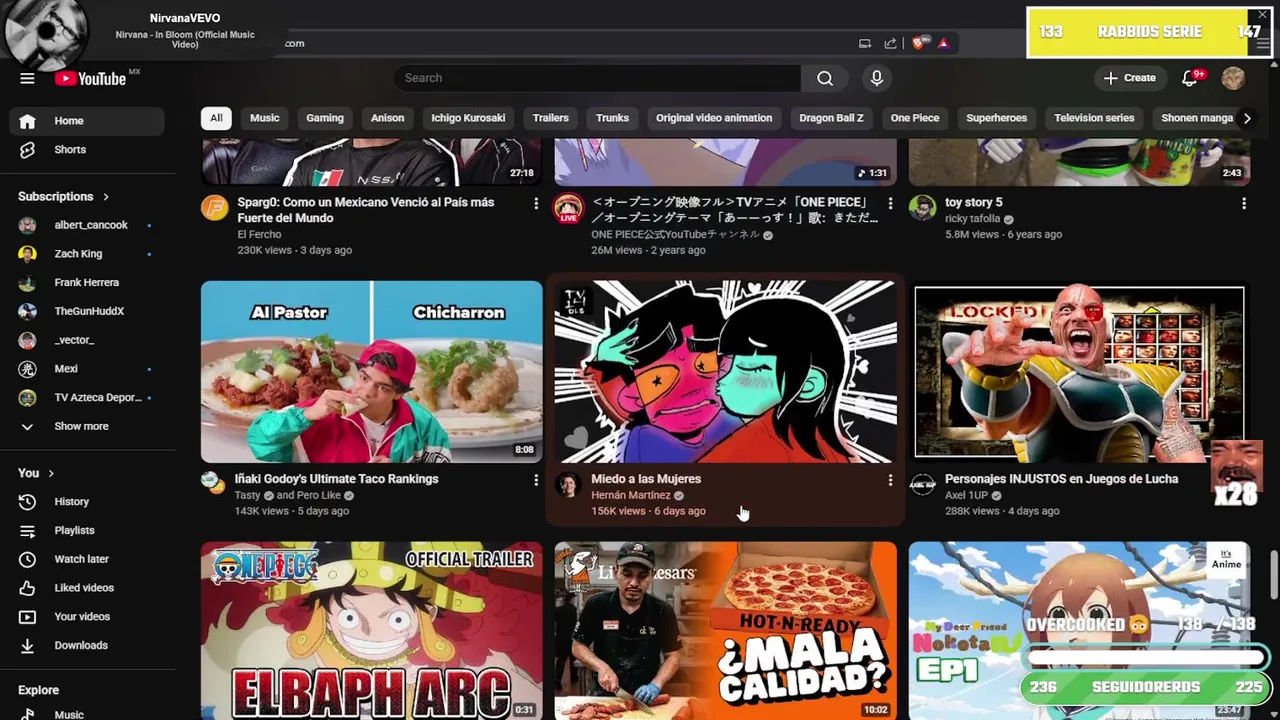Open Personajes INJUSTOS video thumbnail

[1079, 372]
